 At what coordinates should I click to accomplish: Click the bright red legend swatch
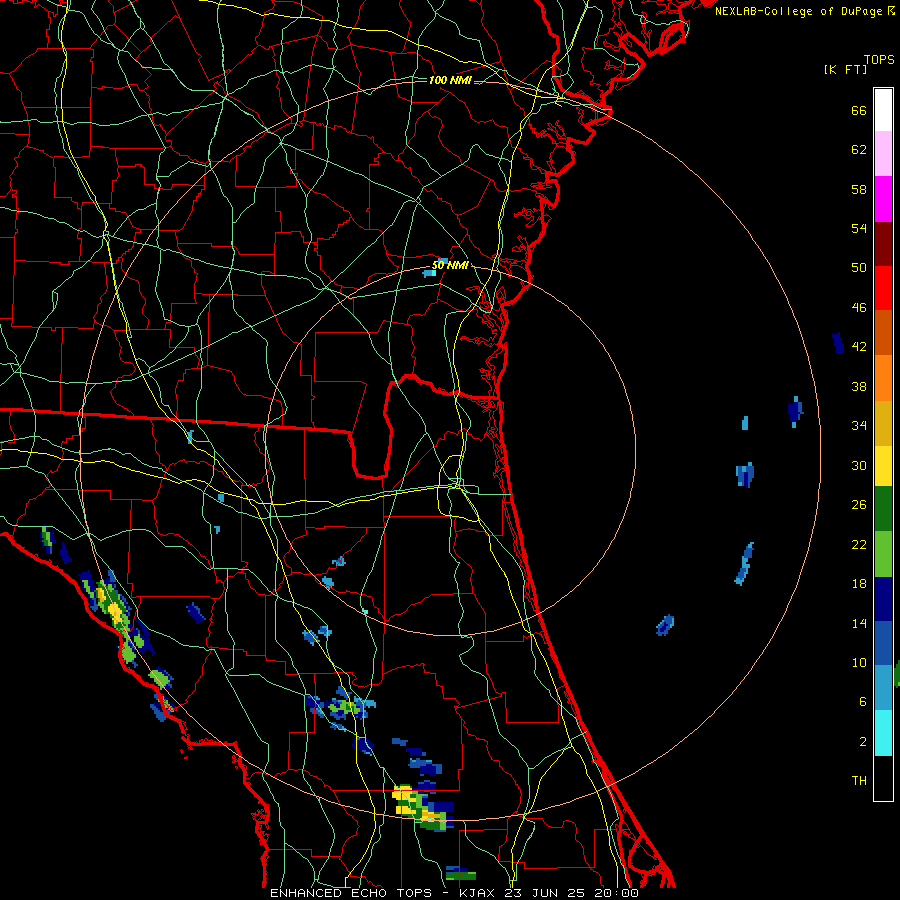pyautogui.click(x=883, y=288)
